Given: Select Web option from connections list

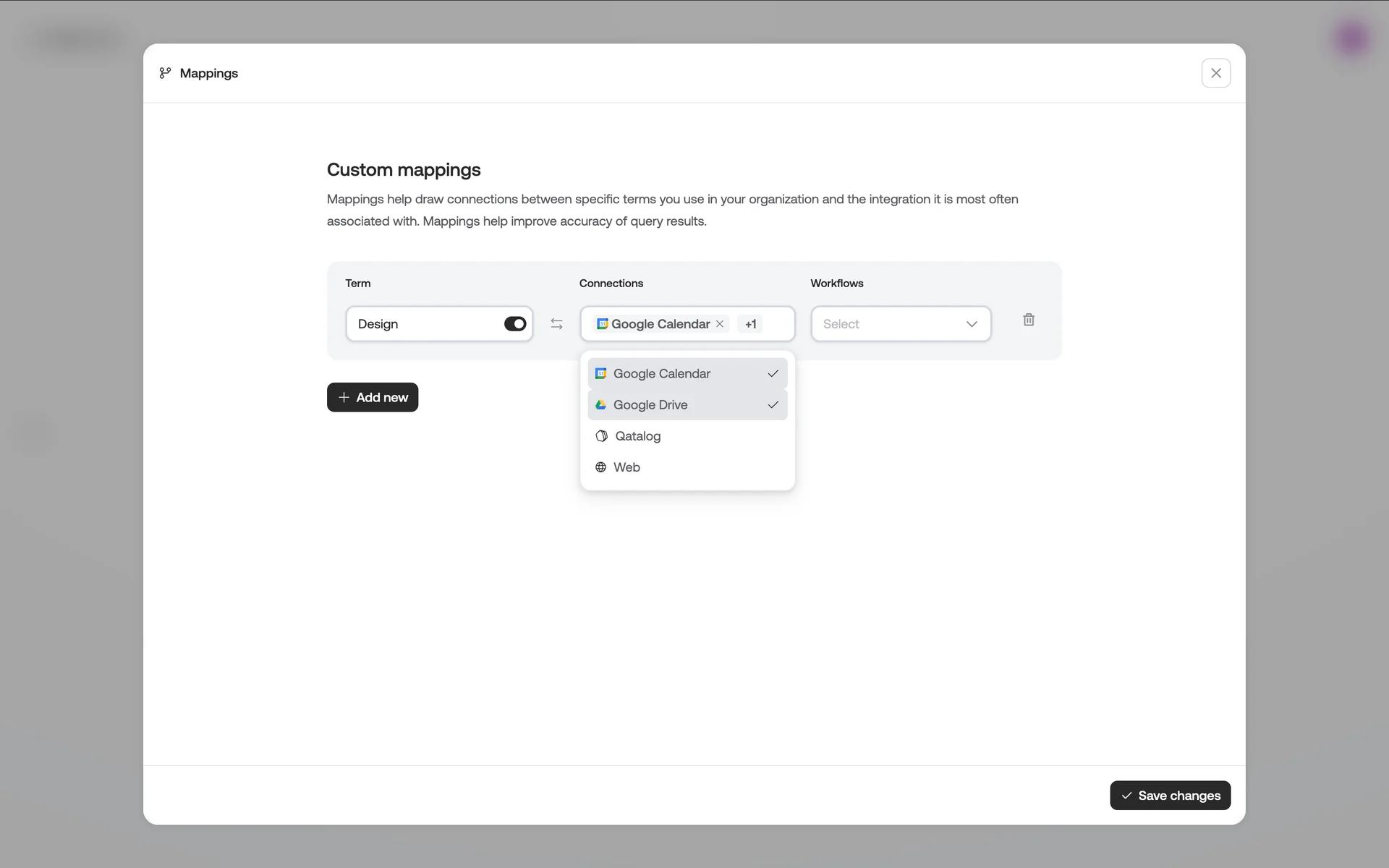Looking at the screenshot, I should tap(626, 467).
